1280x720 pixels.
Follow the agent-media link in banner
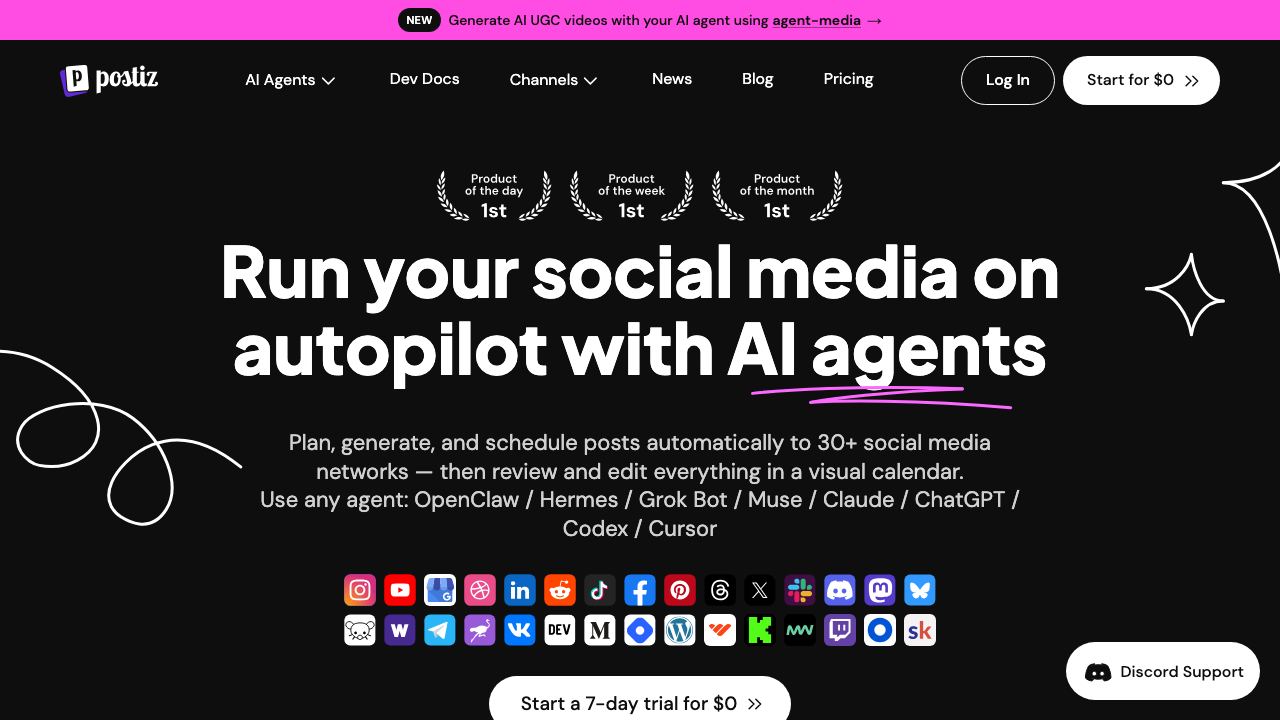[x=816, y=20]
